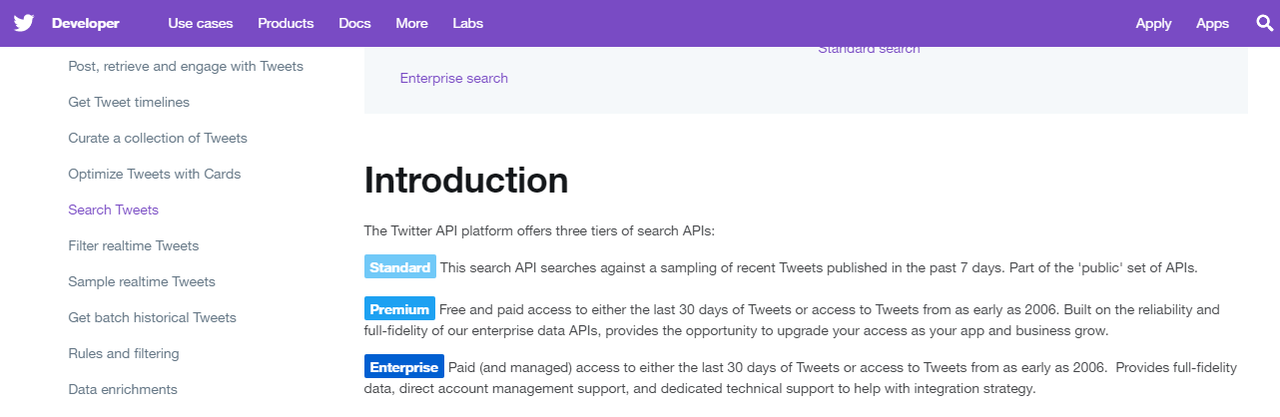
Task: Open the Apps page
Action: pyautogui.click(x=1213, y=23)
